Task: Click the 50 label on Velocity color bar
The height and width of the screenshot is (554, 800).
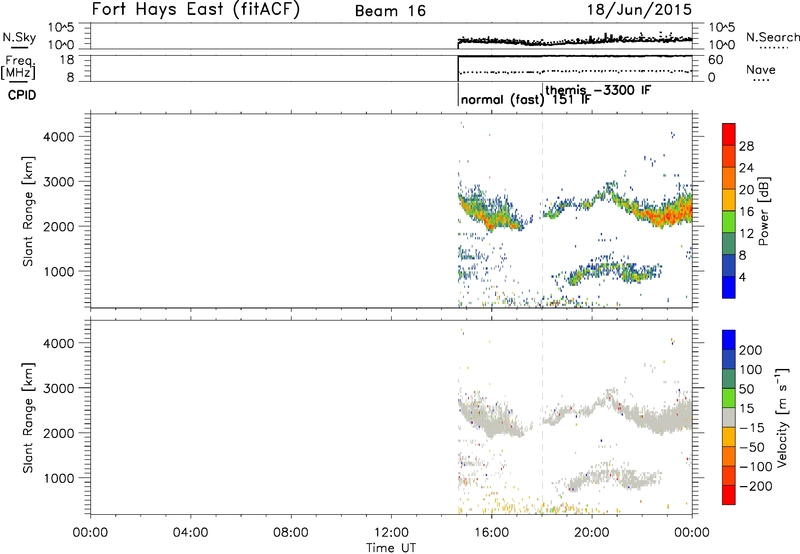Action: pyautogui.click(x=746, y=389)
